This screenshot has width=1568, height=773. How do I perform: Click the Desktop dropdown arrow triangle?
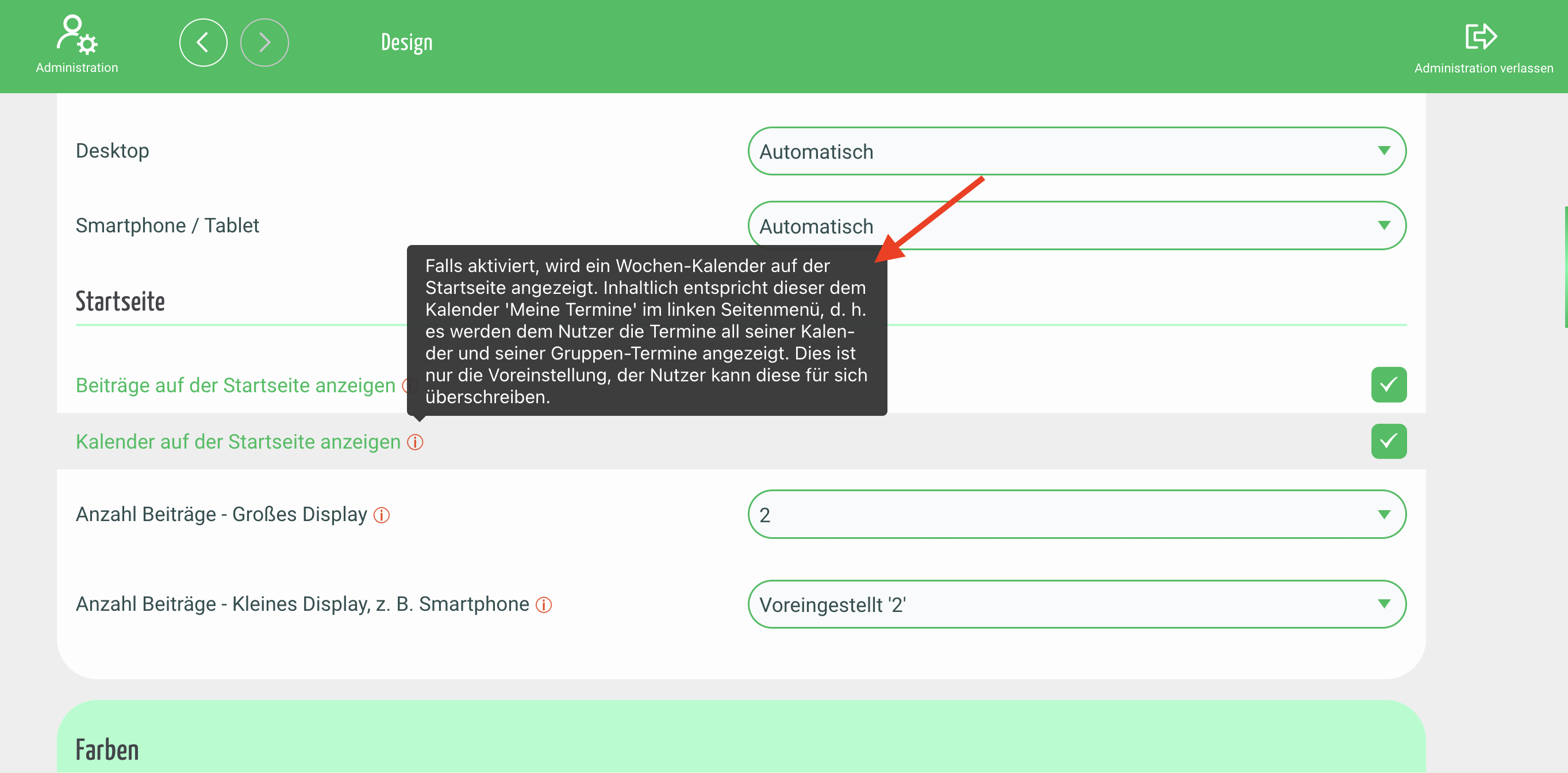[x=1383, y=151]
